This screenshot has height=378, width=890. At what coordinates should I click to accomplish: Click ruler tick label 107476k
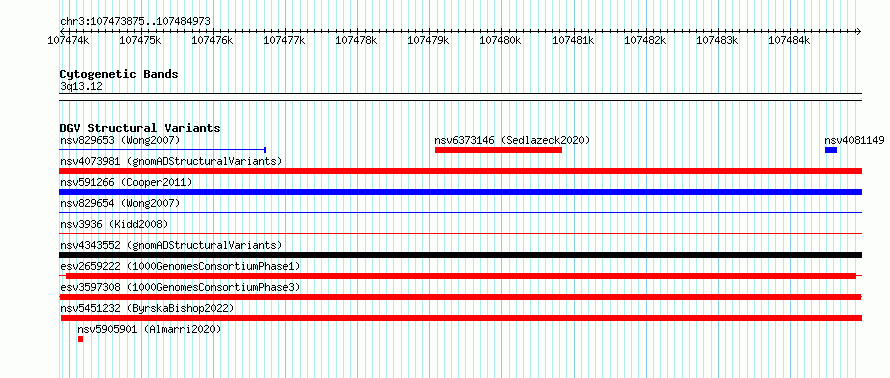click(212, 40)
